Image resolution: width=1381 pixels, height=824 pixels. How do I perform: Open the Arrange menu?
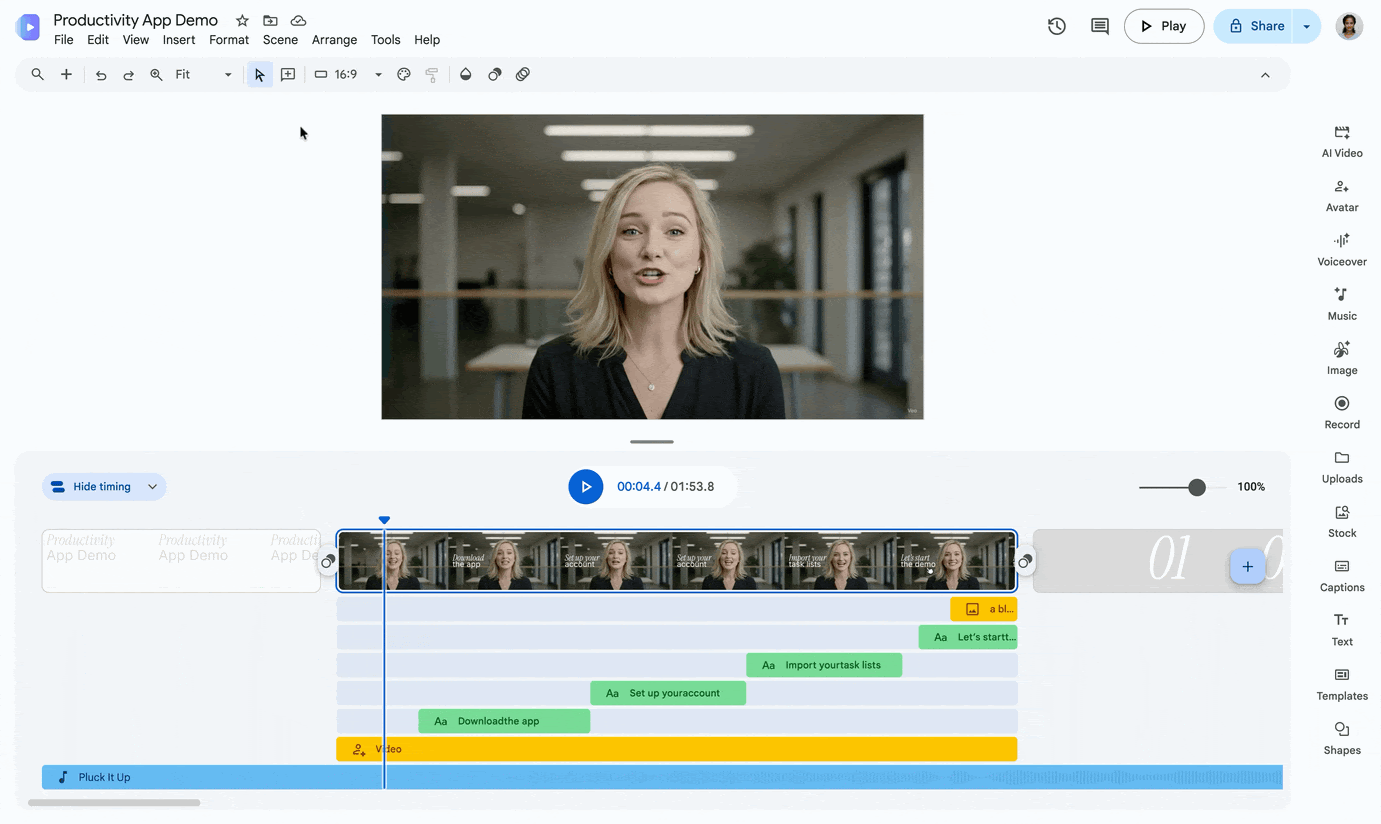pyautogui.click(x=334, y=40)
